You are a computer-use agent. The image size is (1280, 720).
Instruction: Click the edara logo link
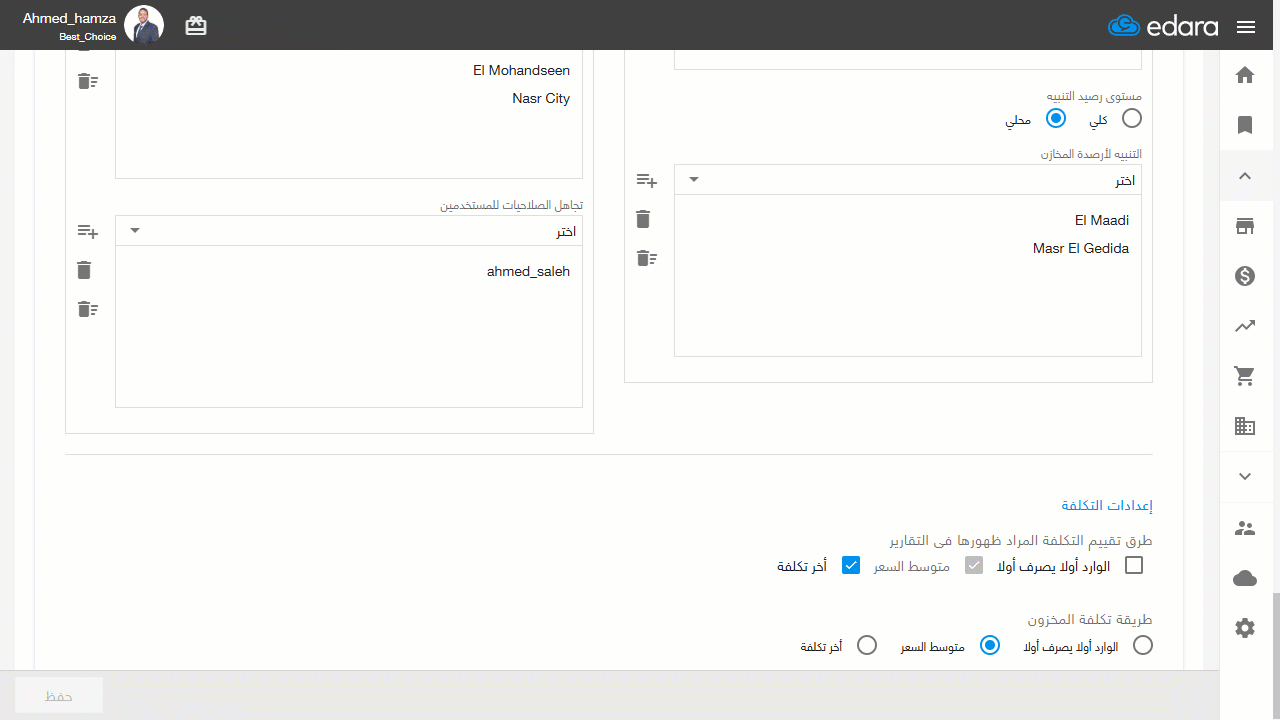(x=1163, y=26)
